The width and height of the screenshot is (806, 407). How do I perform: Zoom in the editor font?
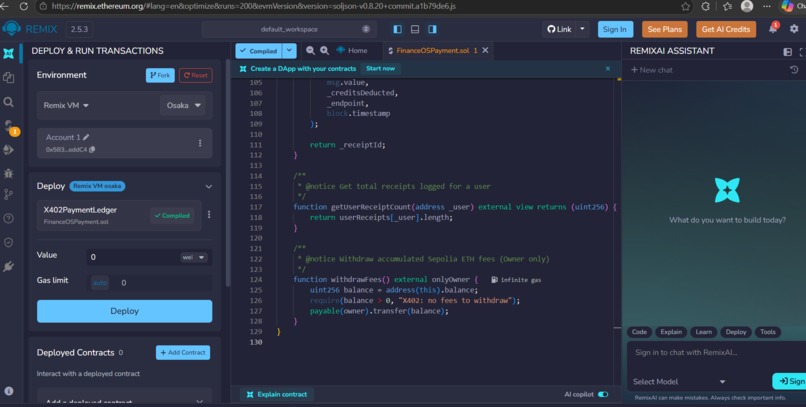tap(324, 50)
